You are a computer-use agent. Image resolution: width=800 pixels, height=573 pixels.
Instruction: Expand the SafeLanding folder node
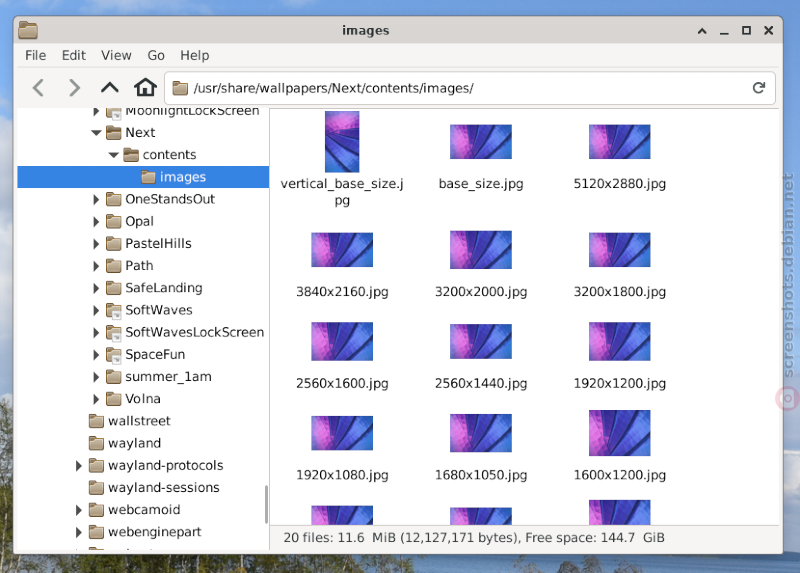[x=96, y=288]
